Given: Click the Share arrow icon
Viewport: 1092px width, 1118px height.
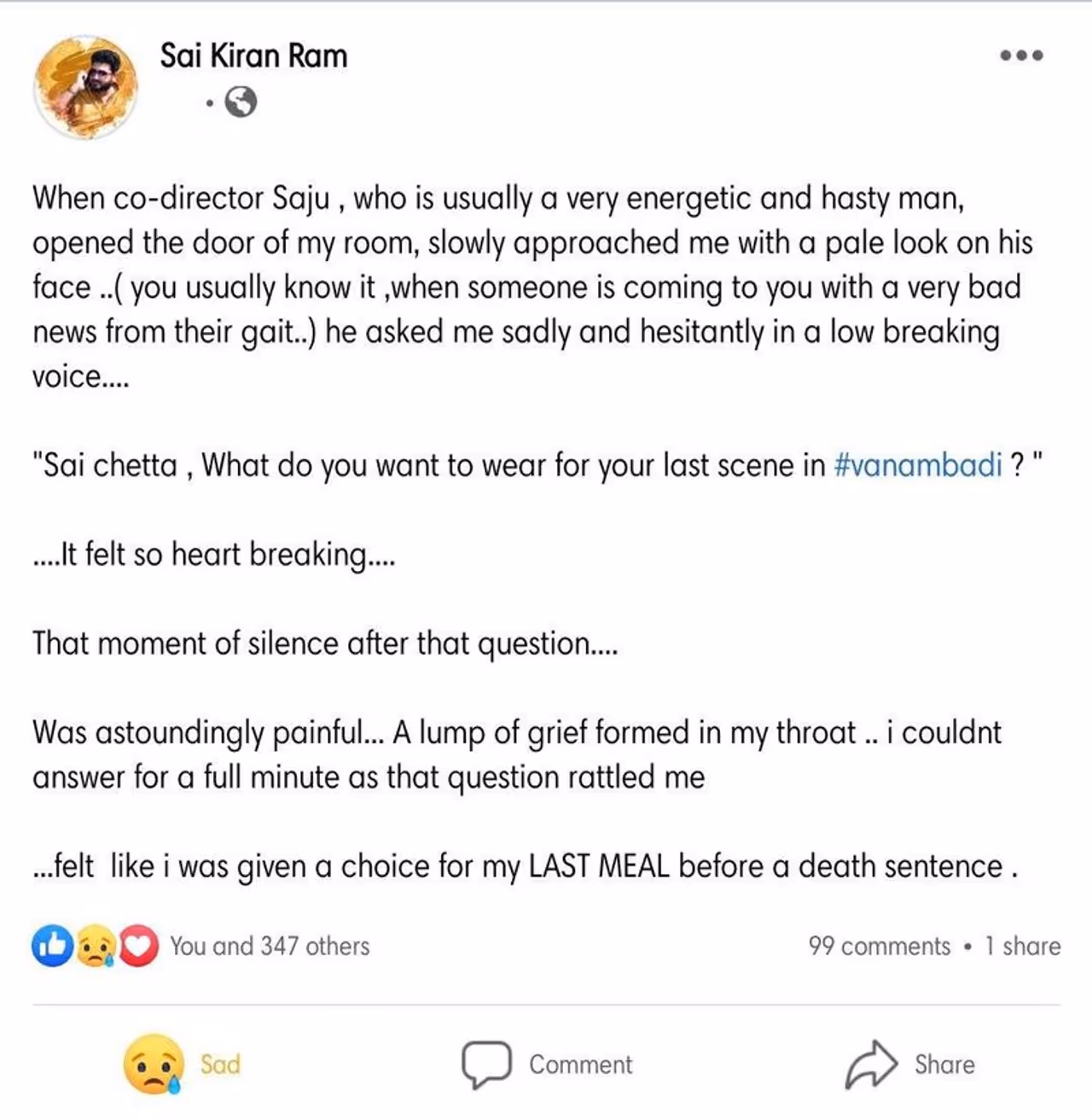Looking at the screenshot, I should (871, 1064).
